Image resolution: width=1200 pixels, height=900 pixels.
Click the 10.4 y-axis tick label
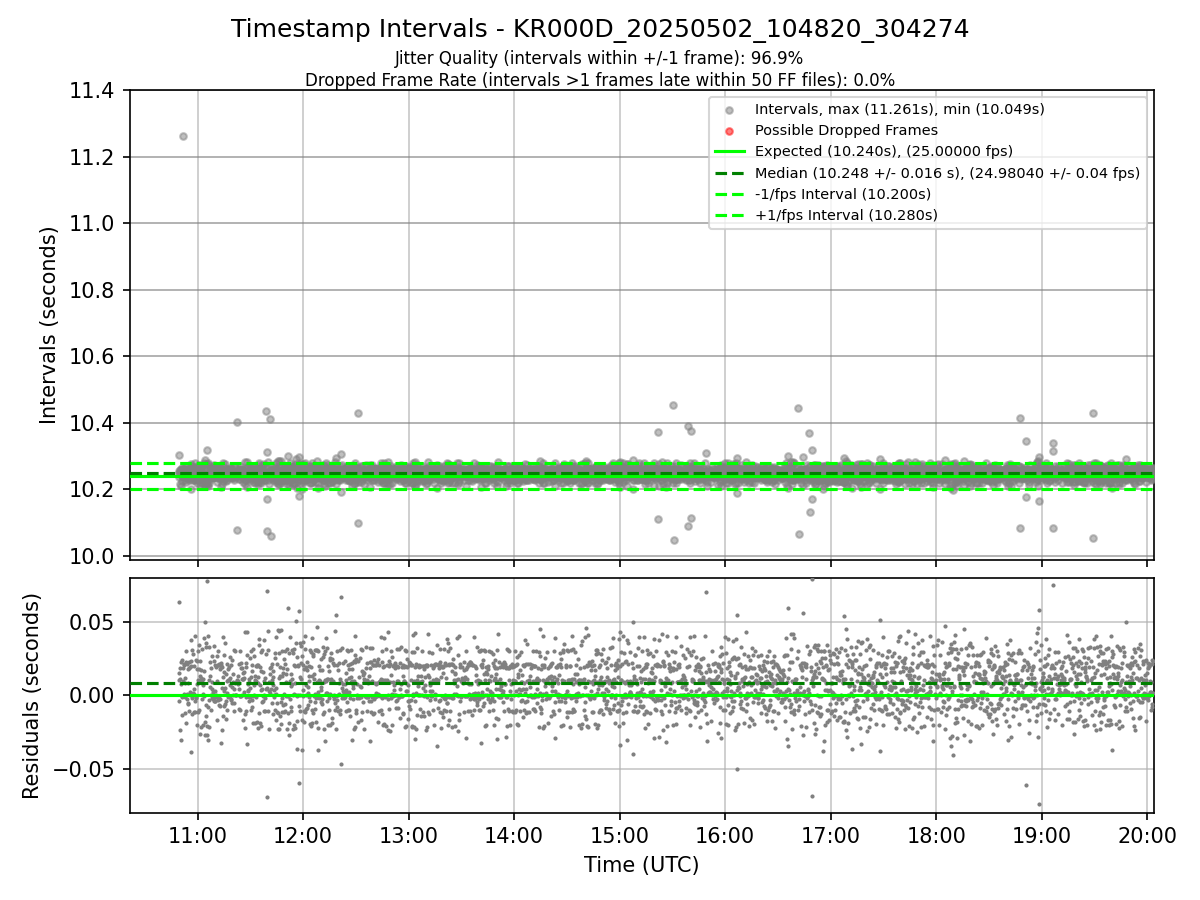[91, 423]
